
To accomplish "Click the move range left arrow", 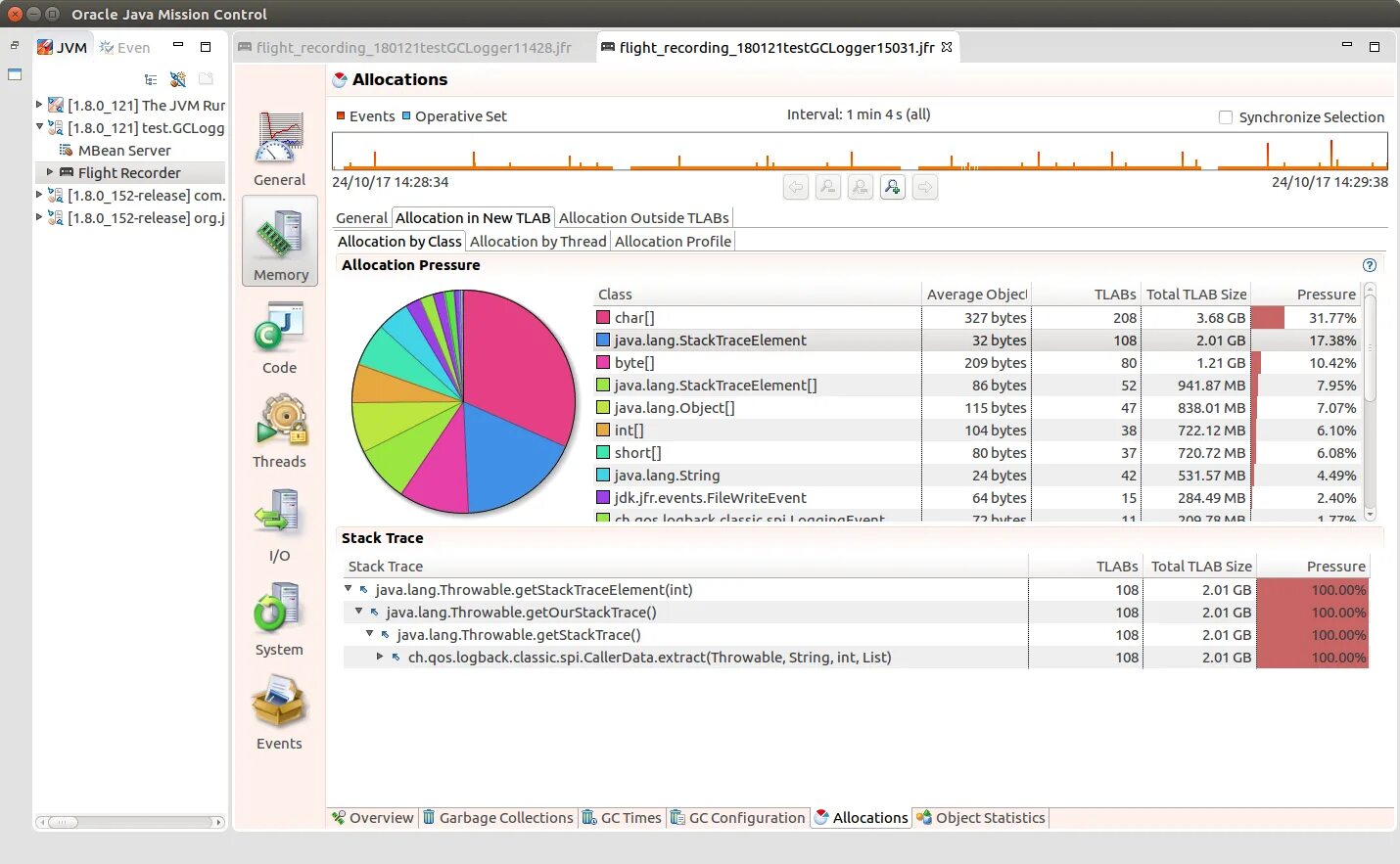I will tap(796, 187).
